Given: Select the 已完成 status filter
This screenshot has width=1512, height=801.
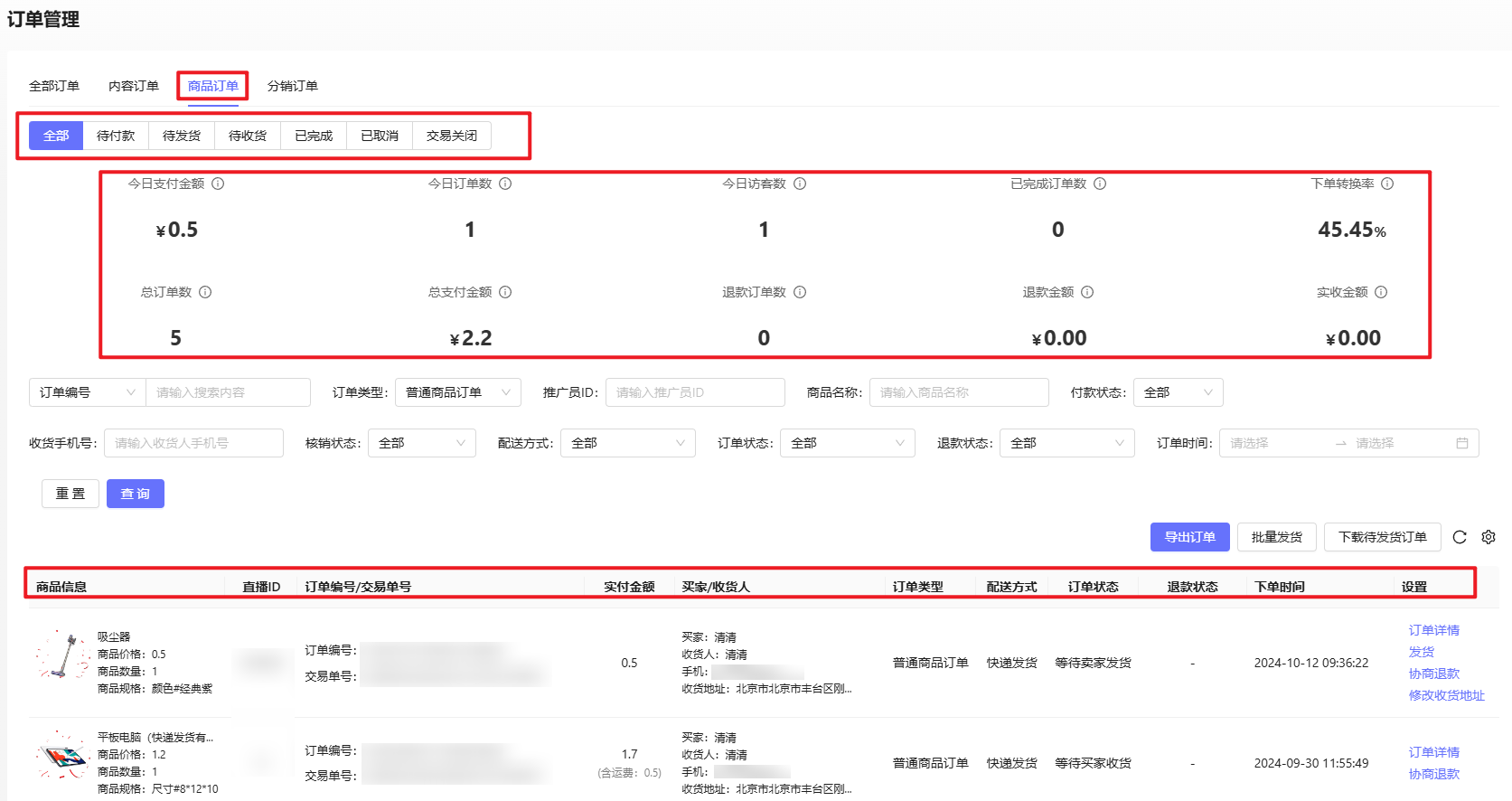Looking at the screenshot, I should (x=314, y=136).
